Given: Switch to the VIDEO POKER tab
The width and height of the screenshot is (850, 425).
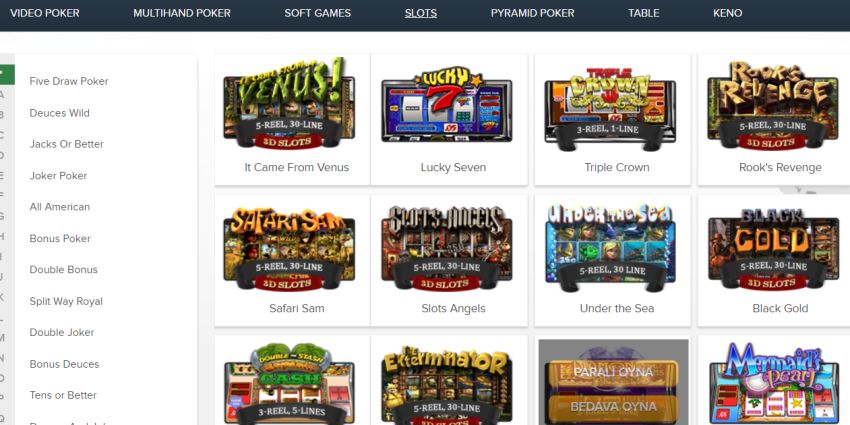Looking at the screenshot, I should [45, 13].
